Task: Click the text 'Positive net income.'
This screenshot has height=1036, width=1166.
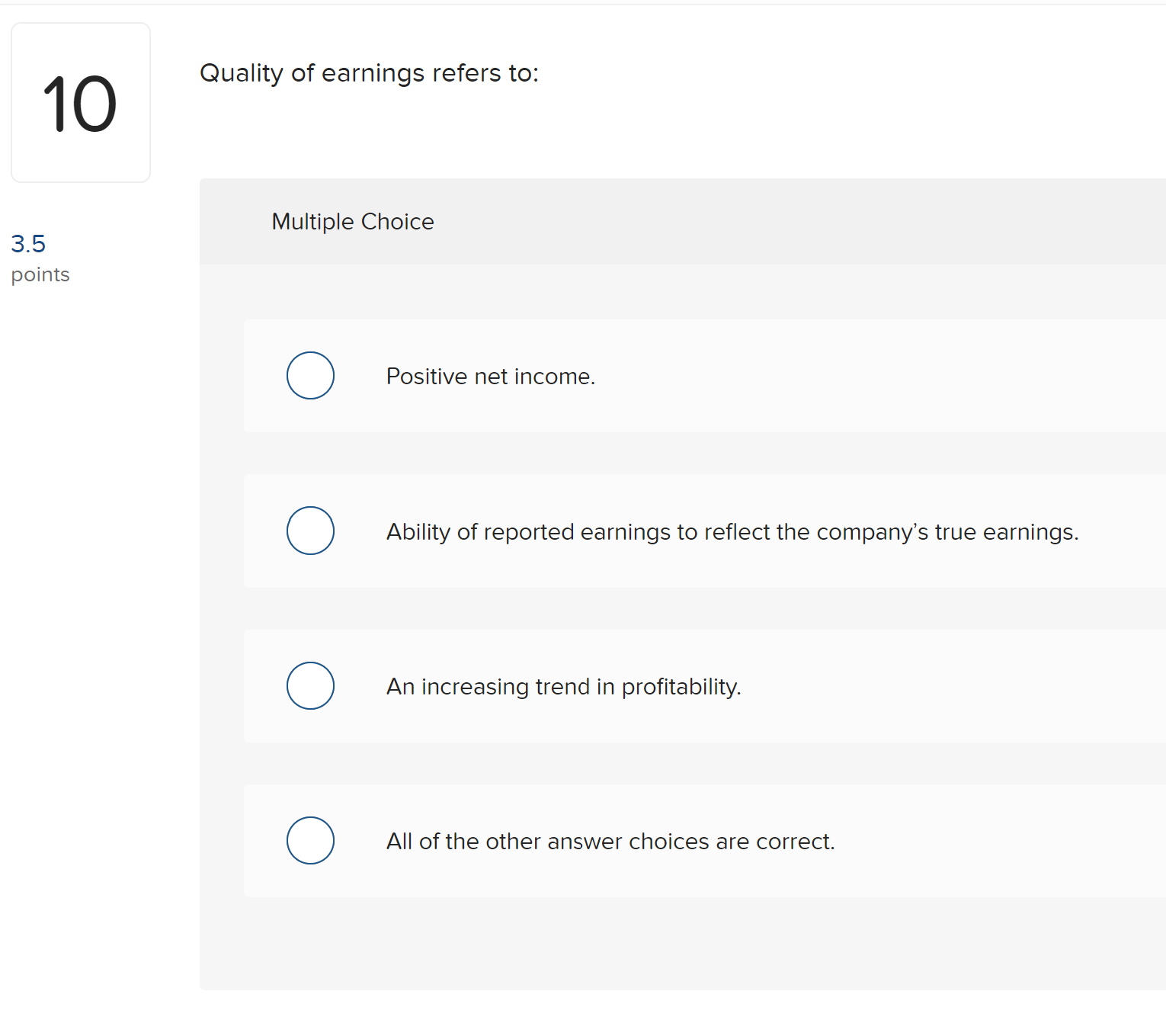Action: 490,376
